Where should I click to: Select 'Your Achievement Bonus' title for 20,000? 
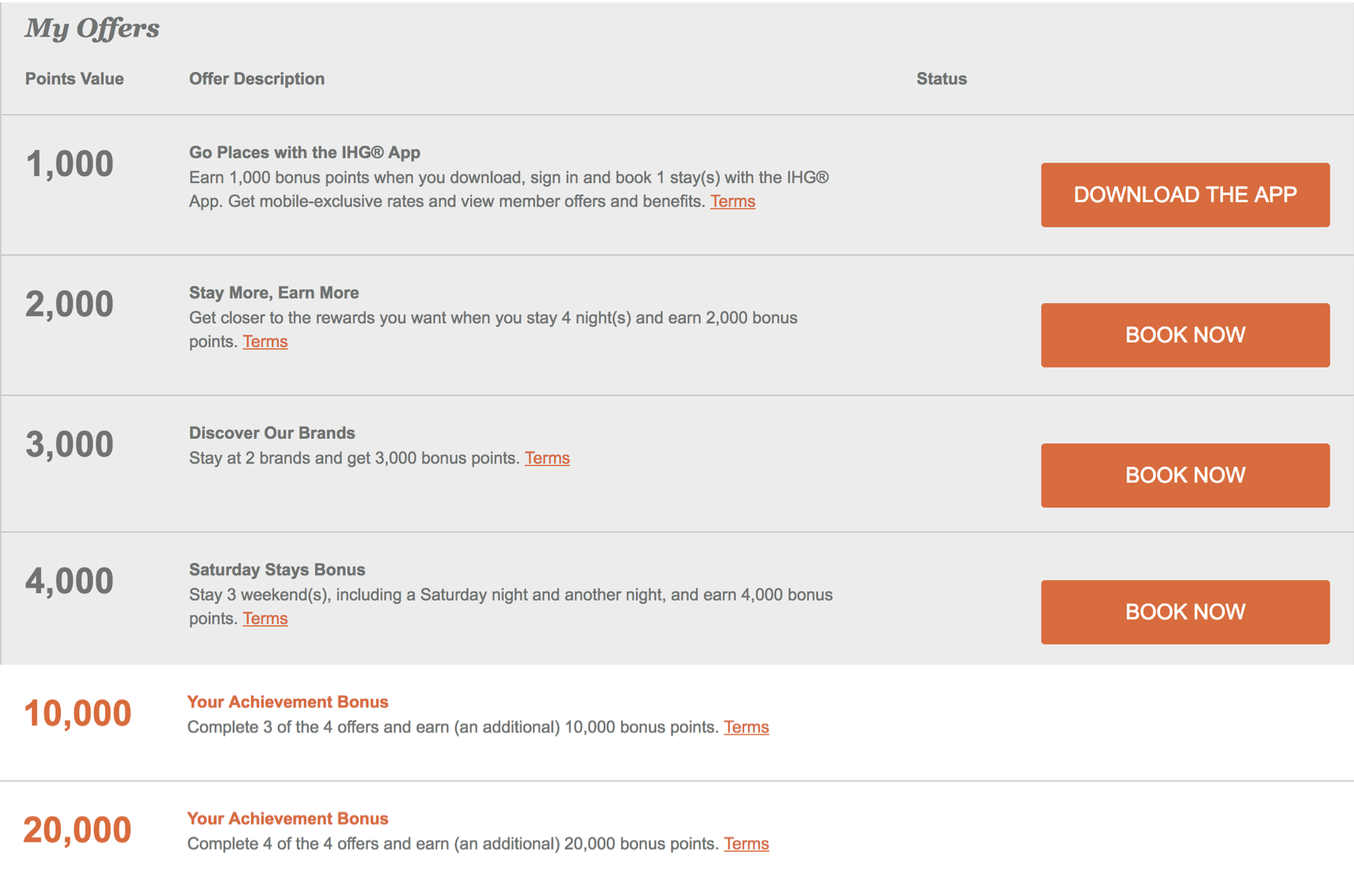(288, 819)
